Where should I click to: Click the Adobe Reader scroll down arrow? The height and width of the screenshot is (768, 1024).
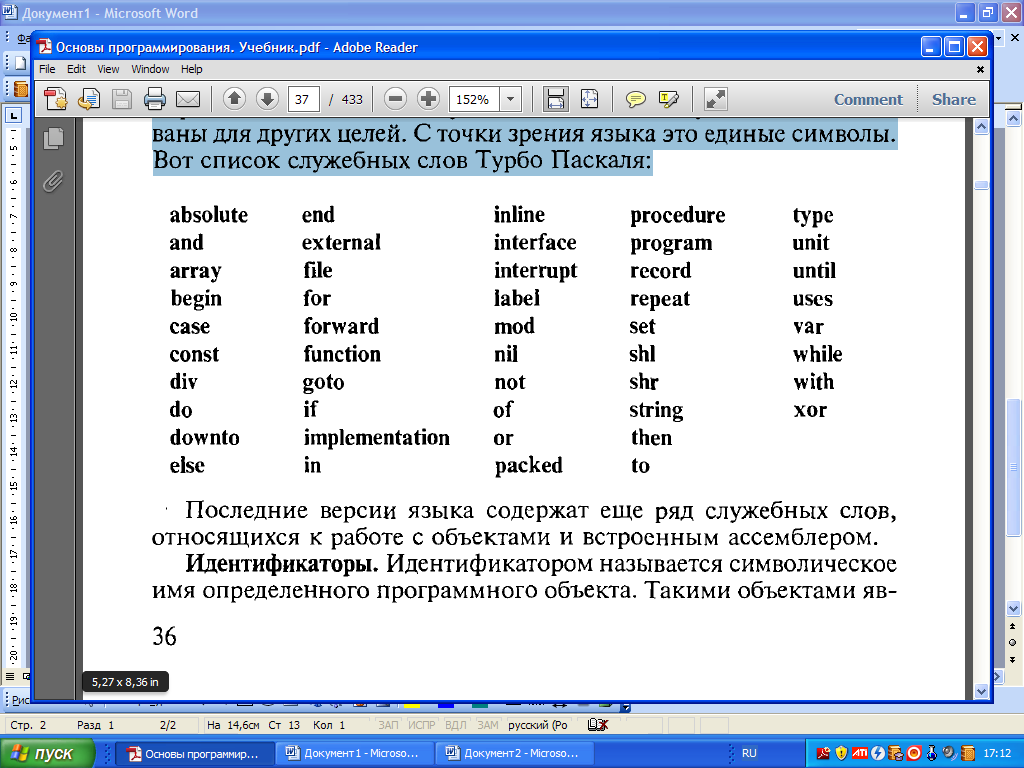click(981, 690)
